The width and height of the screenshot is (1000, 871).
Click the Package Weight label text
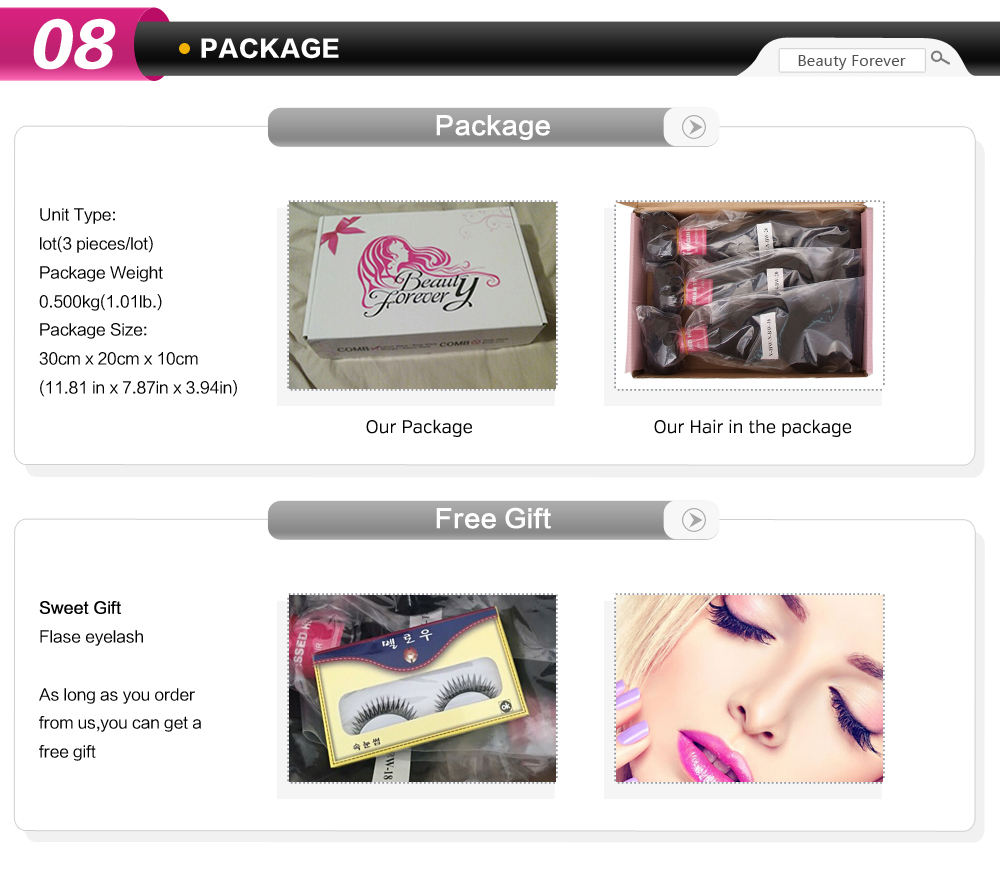[x=101, y=273]
